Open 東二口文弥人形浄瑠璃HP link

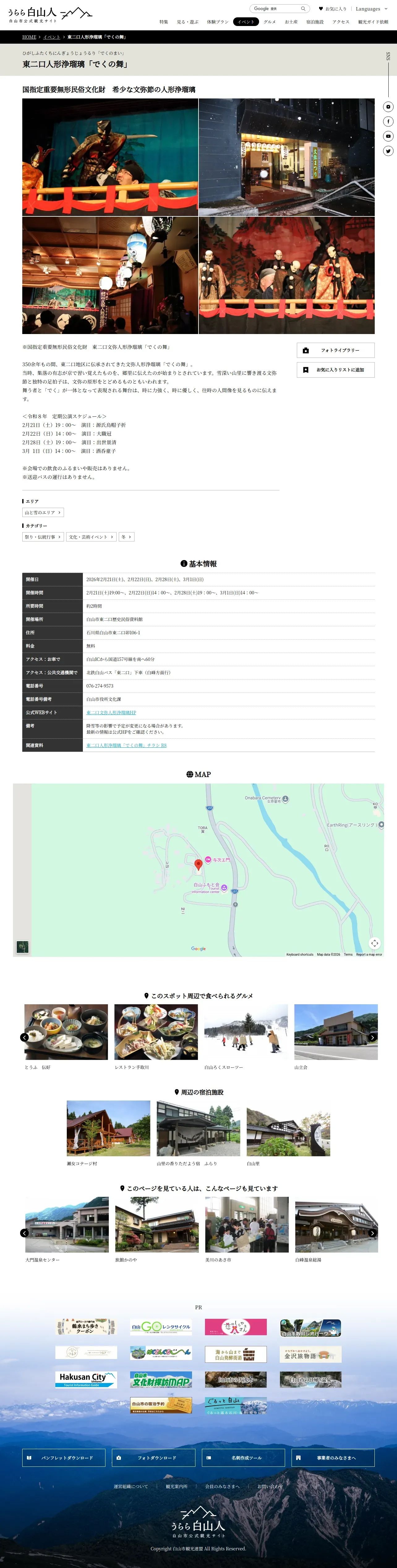point(111,712)
